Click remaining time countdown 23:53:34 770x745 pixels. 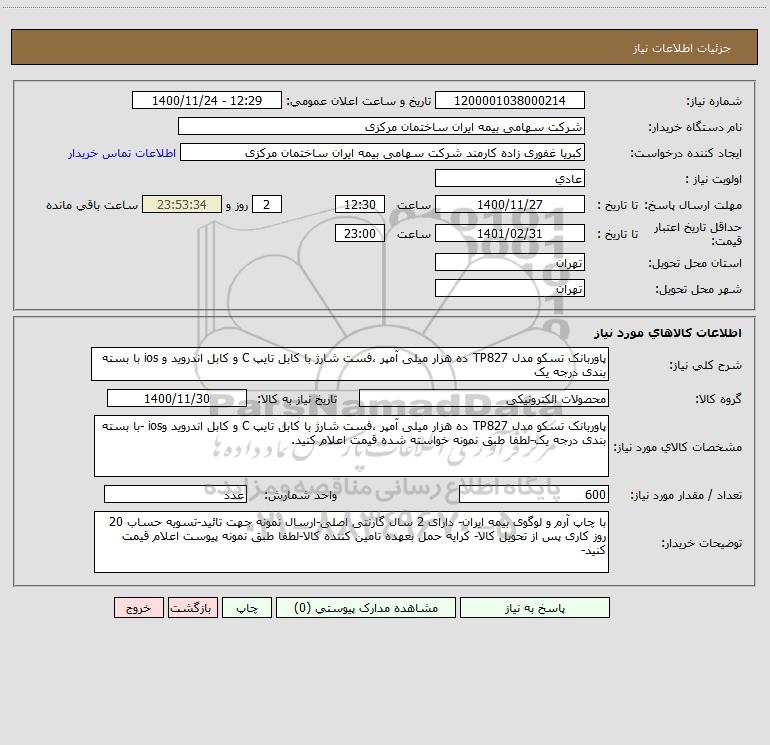tap(182, 204)
